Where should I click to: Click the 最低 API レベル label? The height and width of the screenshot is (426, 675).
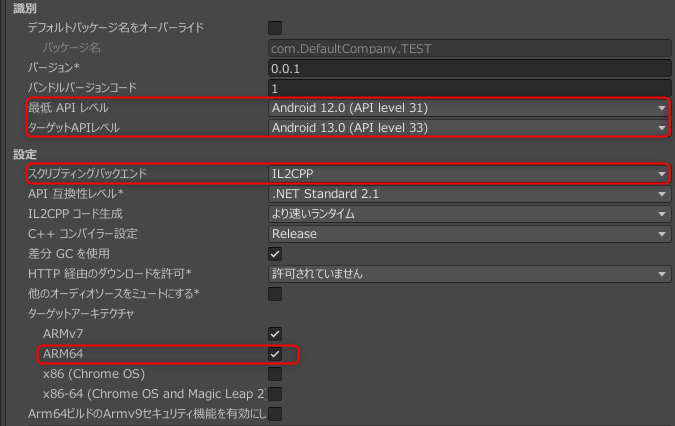68,108
